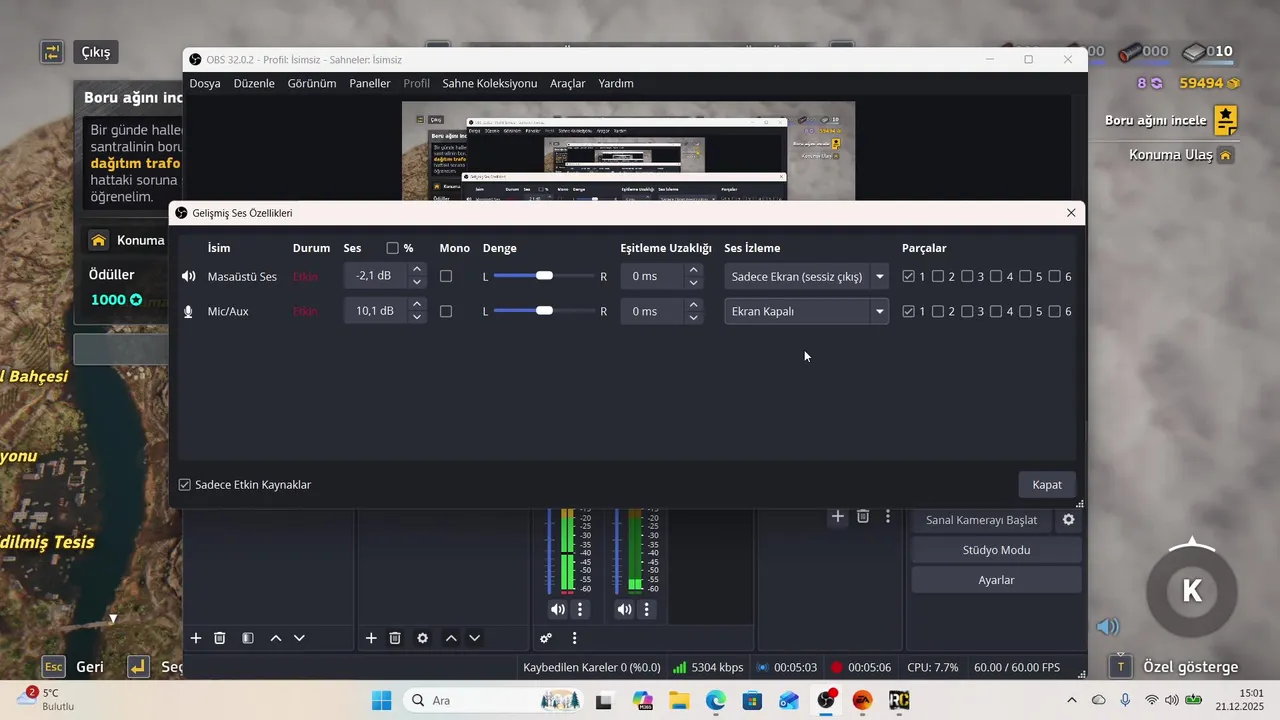Decrease Masaüstü Ses volume with down arrow

(417, 283)
